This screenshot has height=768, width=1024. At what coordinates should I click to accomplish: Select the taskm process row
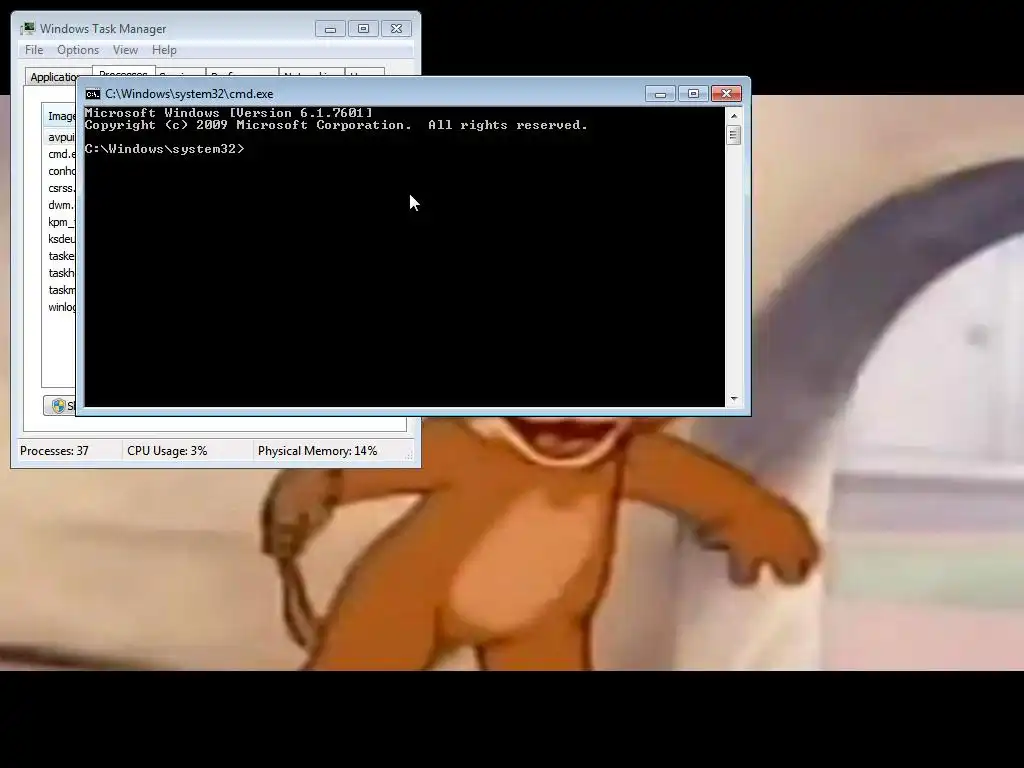pos(59,290)
